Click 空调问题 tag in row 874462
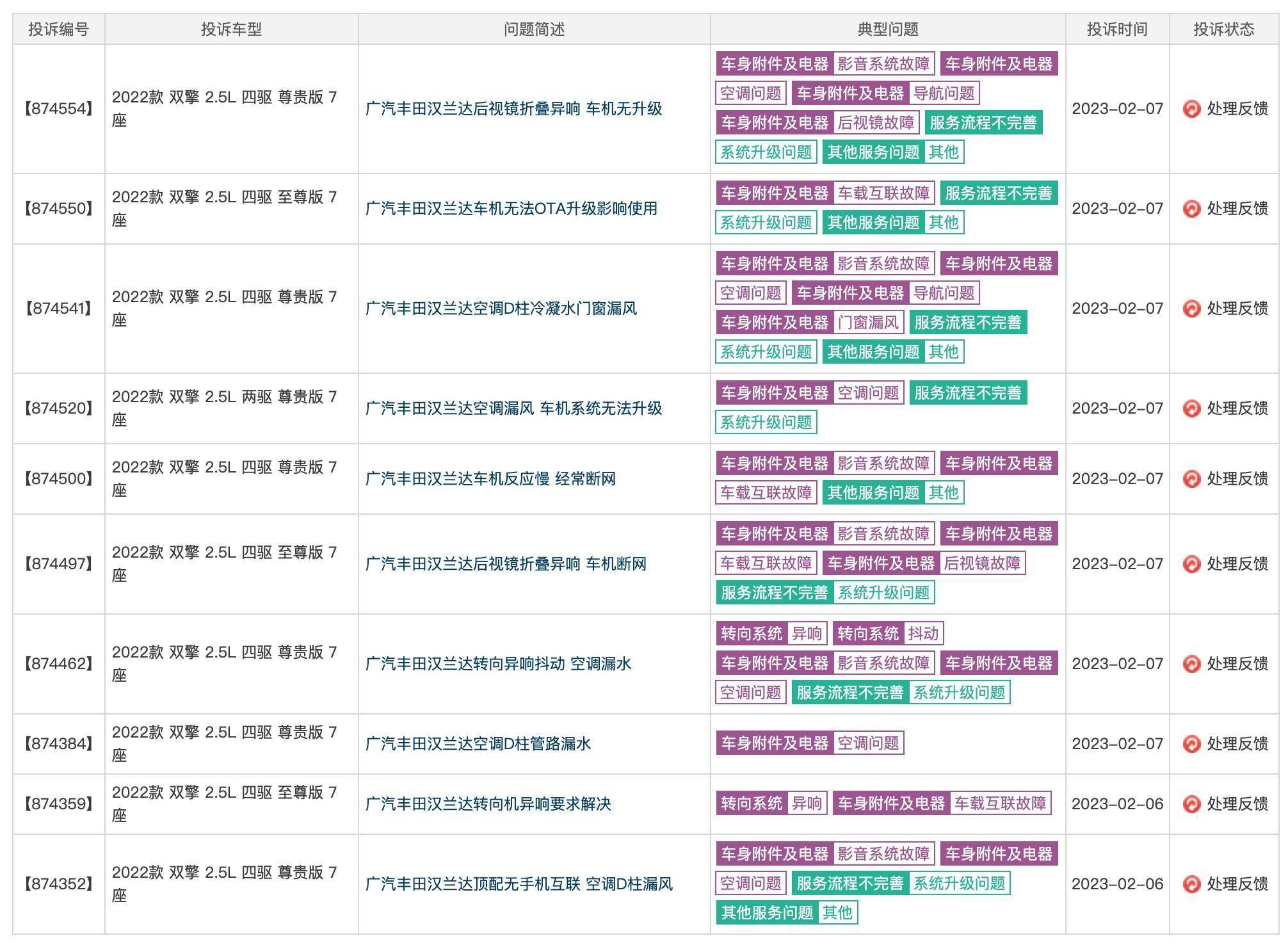Screen dimensions: 1288x945 click(751, 693)
